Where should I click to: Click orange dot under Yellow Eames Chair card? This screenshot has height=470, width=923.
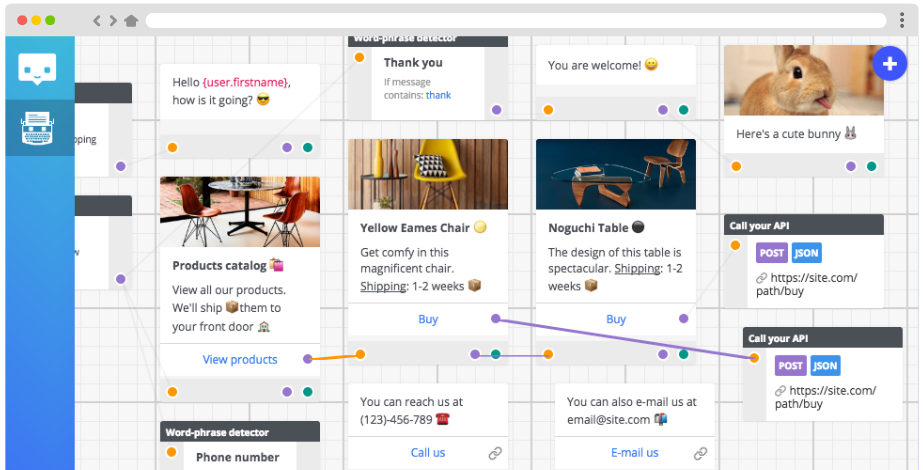pyautogui.click(x=360, y=354)
